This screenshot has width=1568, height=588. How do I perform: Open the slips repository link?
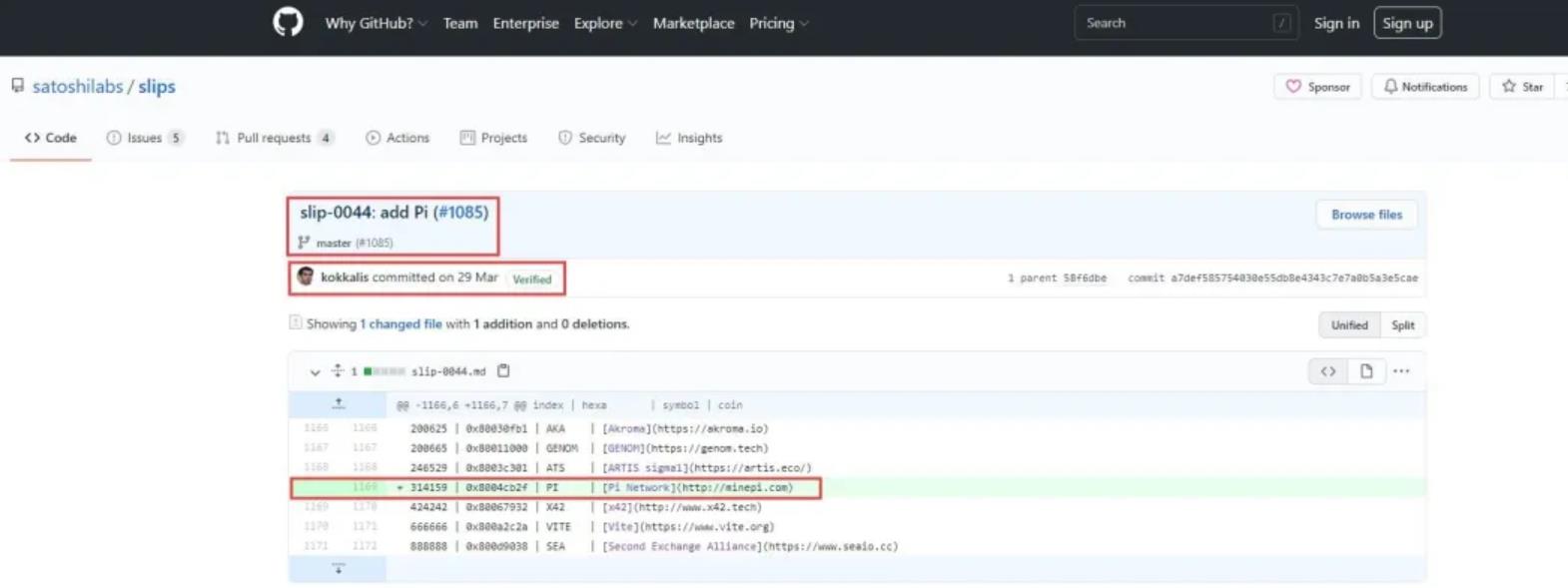[x=157, y=87]
